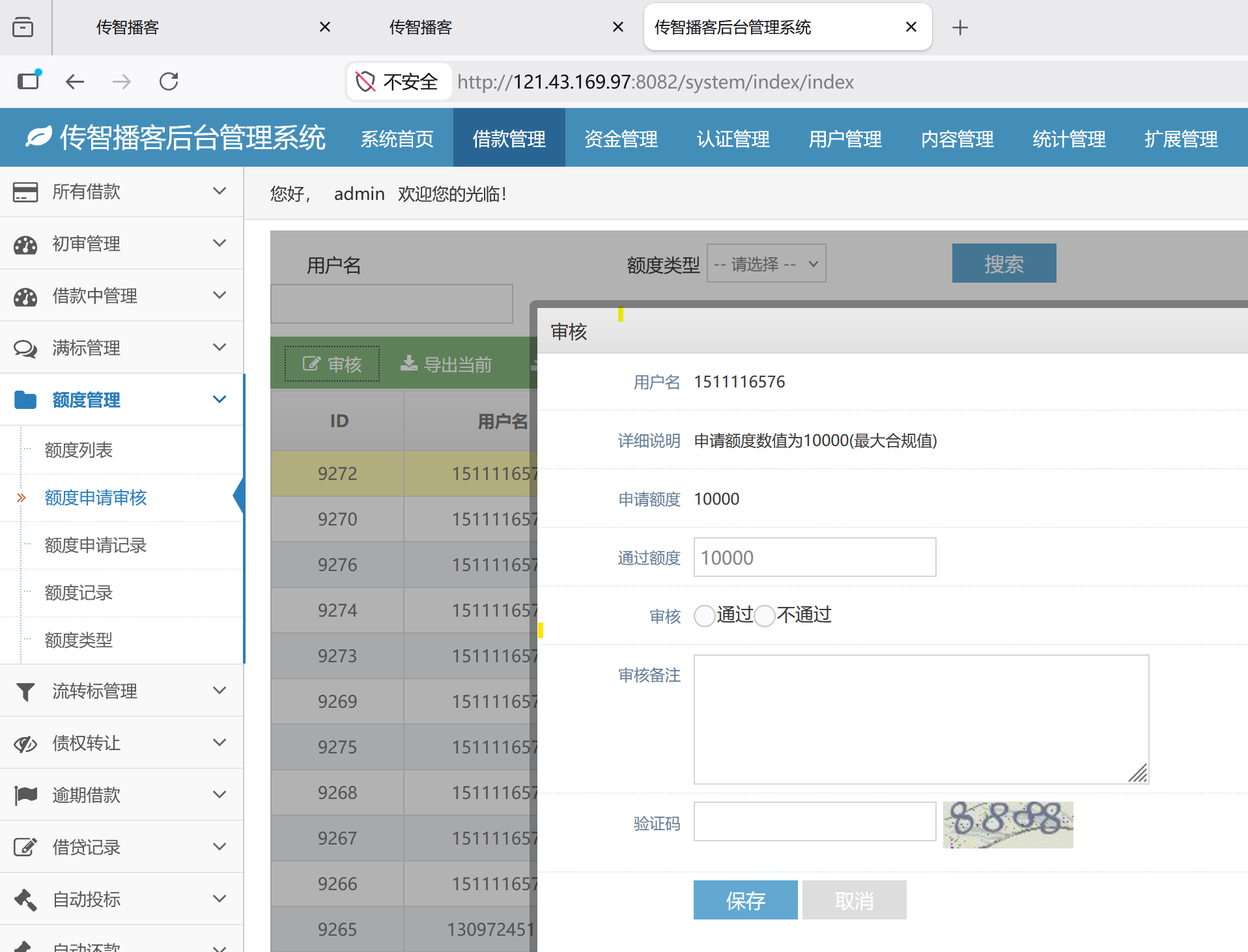Select table row with ID 9265
This screenshot has width=1248, height=952.
[x=404, y=929]
